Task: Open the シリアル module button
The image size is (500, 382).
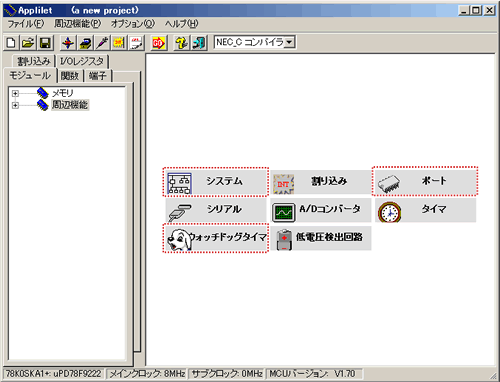Action: pos(216,210)
